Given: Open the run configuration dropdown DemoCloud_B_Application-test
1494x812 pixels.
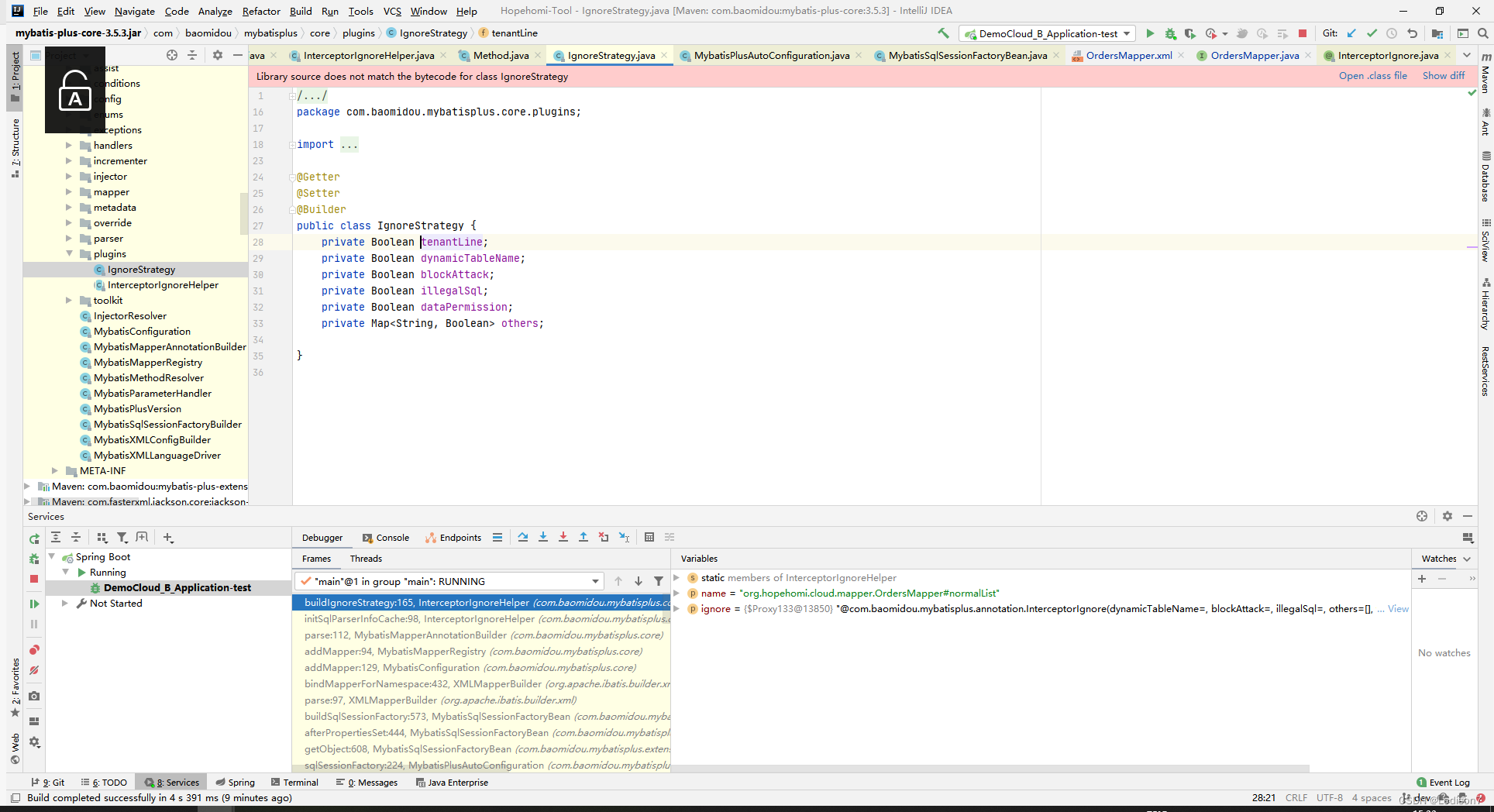Looking at the screenshot, I should (1047, 33).
